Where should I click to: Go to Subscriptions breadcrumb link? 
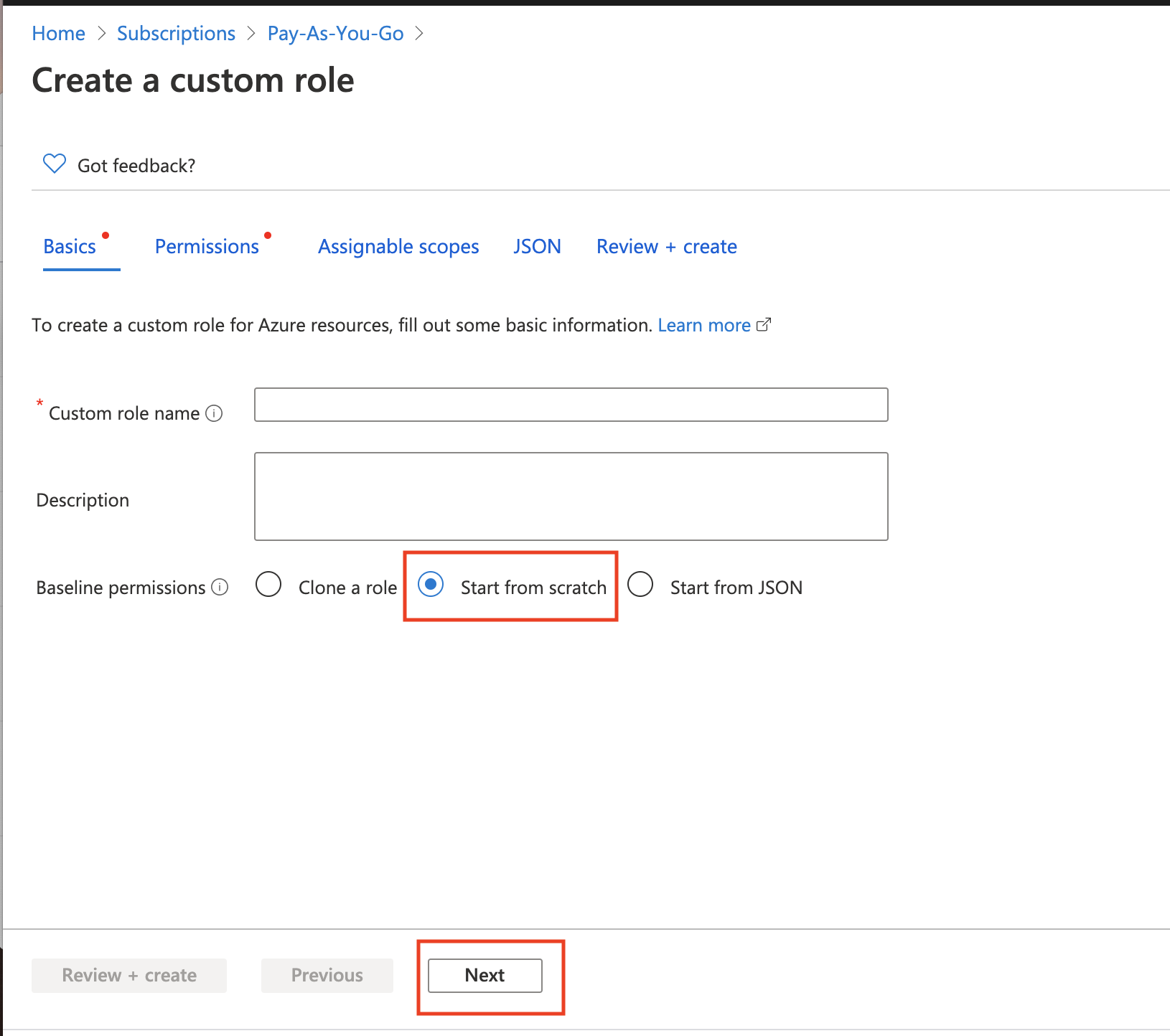click(176, 34)
